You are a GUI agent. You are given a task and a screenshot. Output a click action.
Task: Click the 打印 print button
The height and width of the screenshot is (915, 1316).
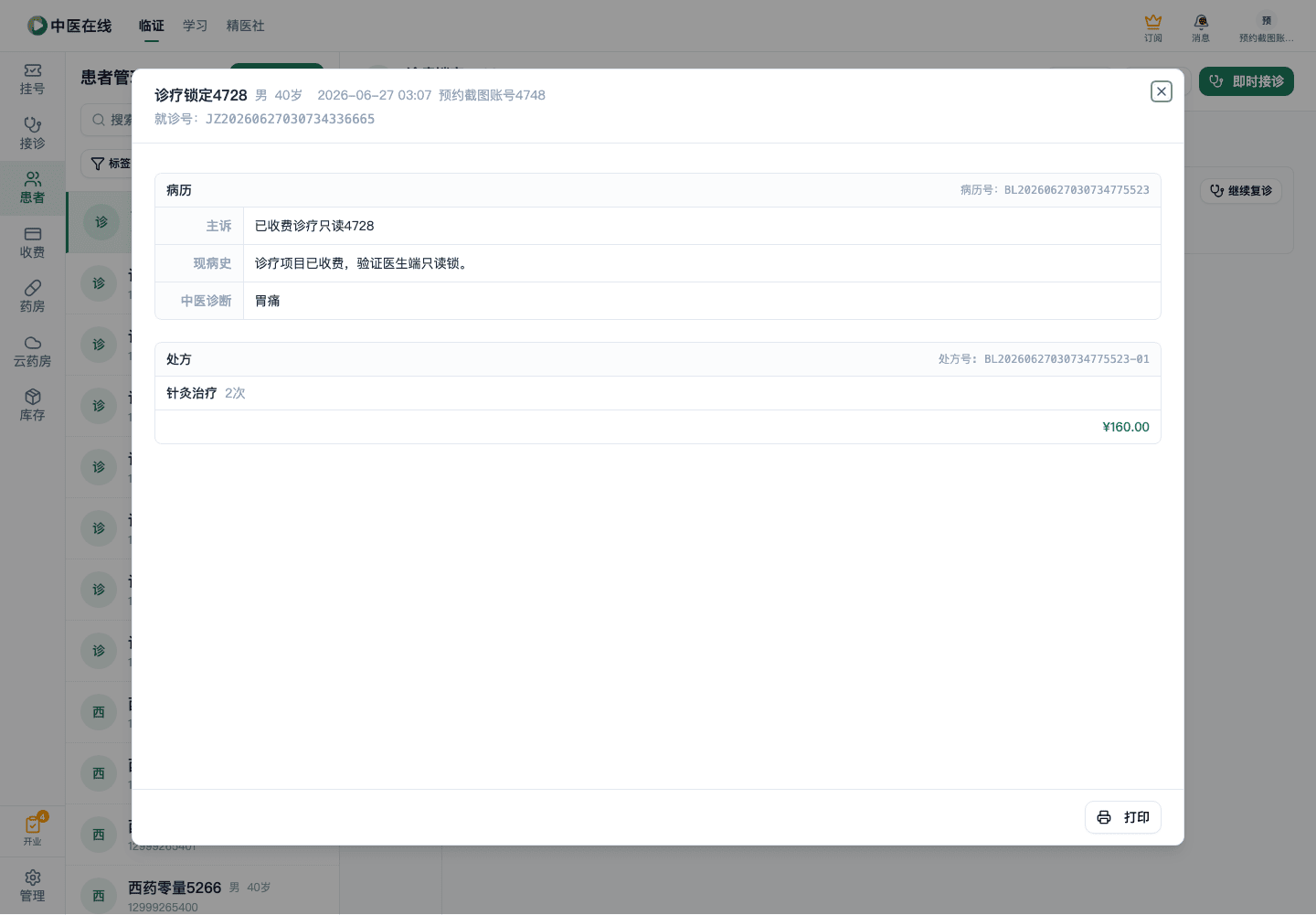point(1123,817)
